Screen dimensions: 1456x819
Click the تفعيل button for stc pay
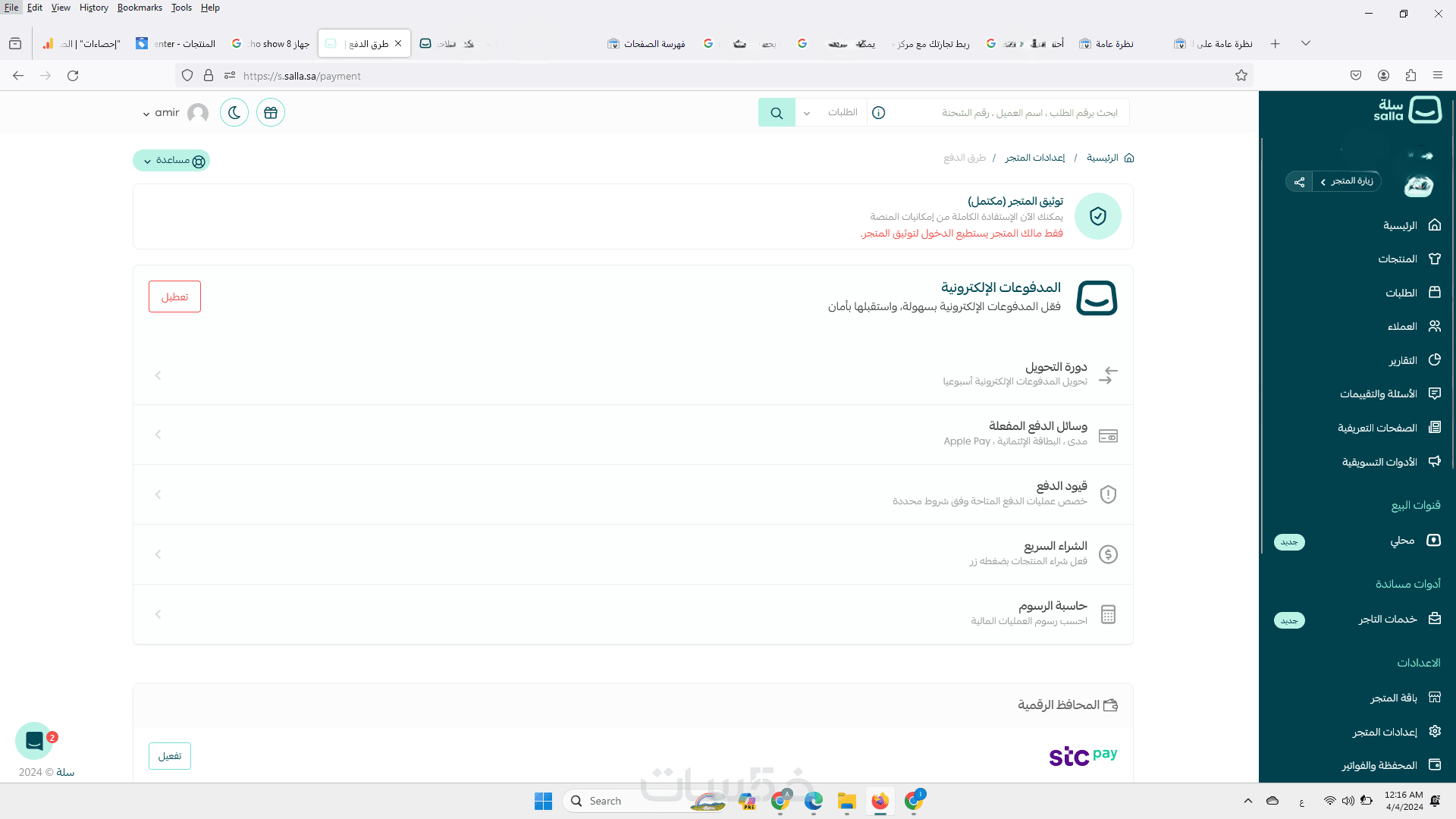pos(170,756)
